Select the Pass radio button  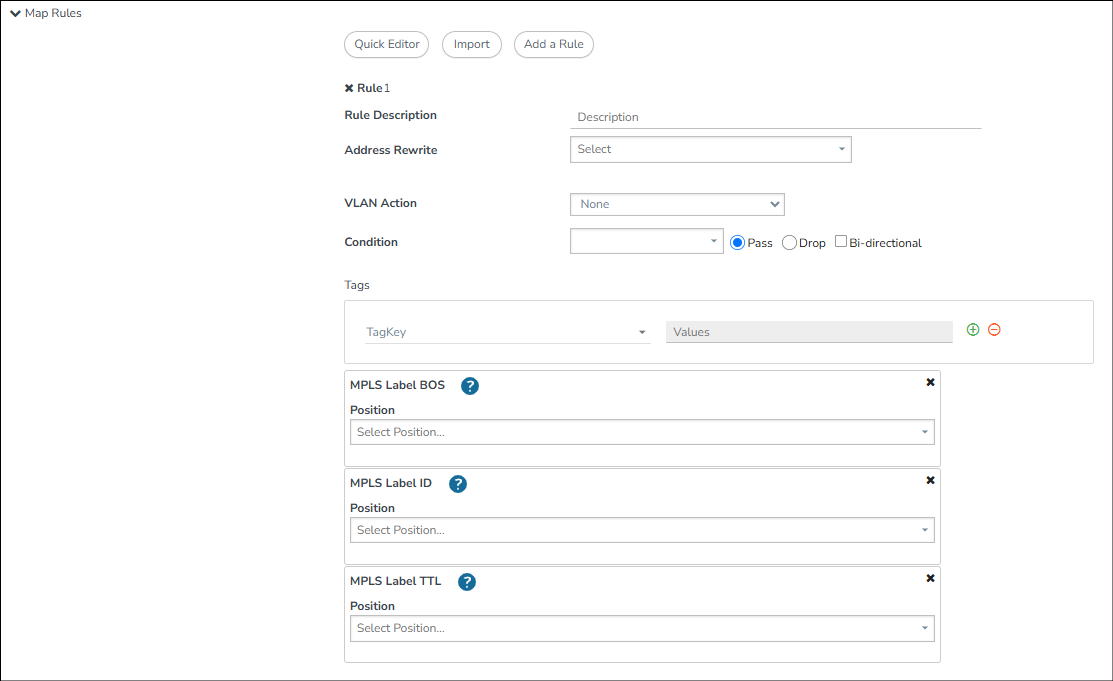pyautogui.click(x=738, y=242)
